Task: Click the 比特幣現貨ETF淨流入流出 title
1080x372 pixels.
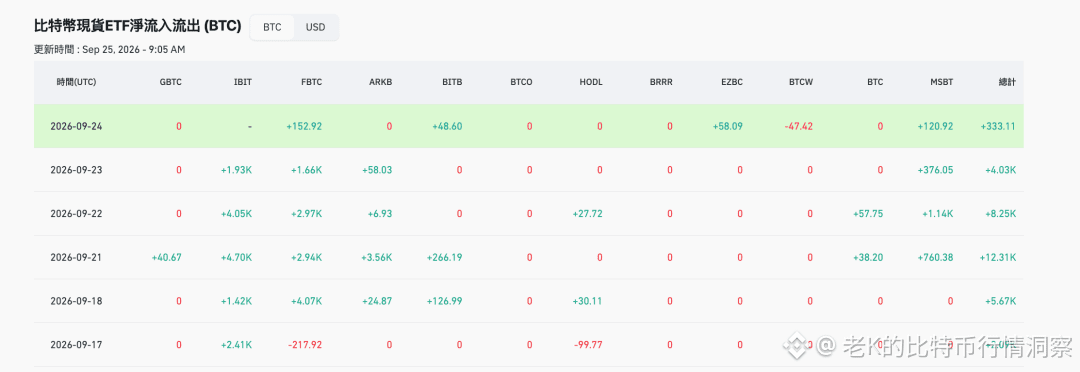Action: tap(137, 26)
